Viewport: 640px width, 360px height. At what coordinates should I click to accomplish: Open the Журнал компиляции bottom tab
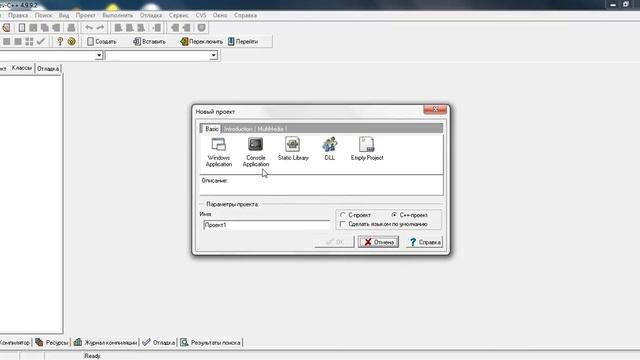(105, 342)
